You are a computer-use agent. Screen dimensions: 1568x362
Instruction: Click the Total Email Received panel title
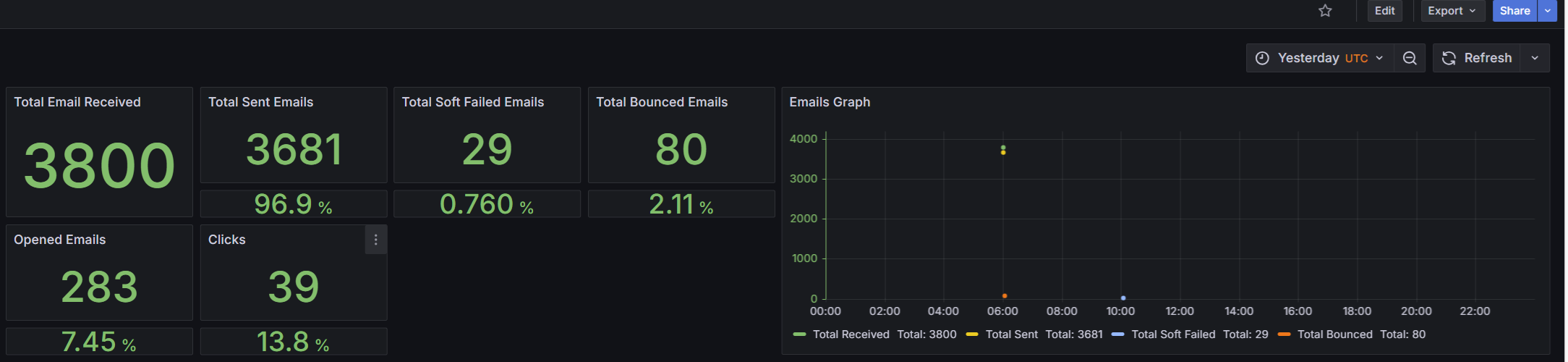pos(77,102)
